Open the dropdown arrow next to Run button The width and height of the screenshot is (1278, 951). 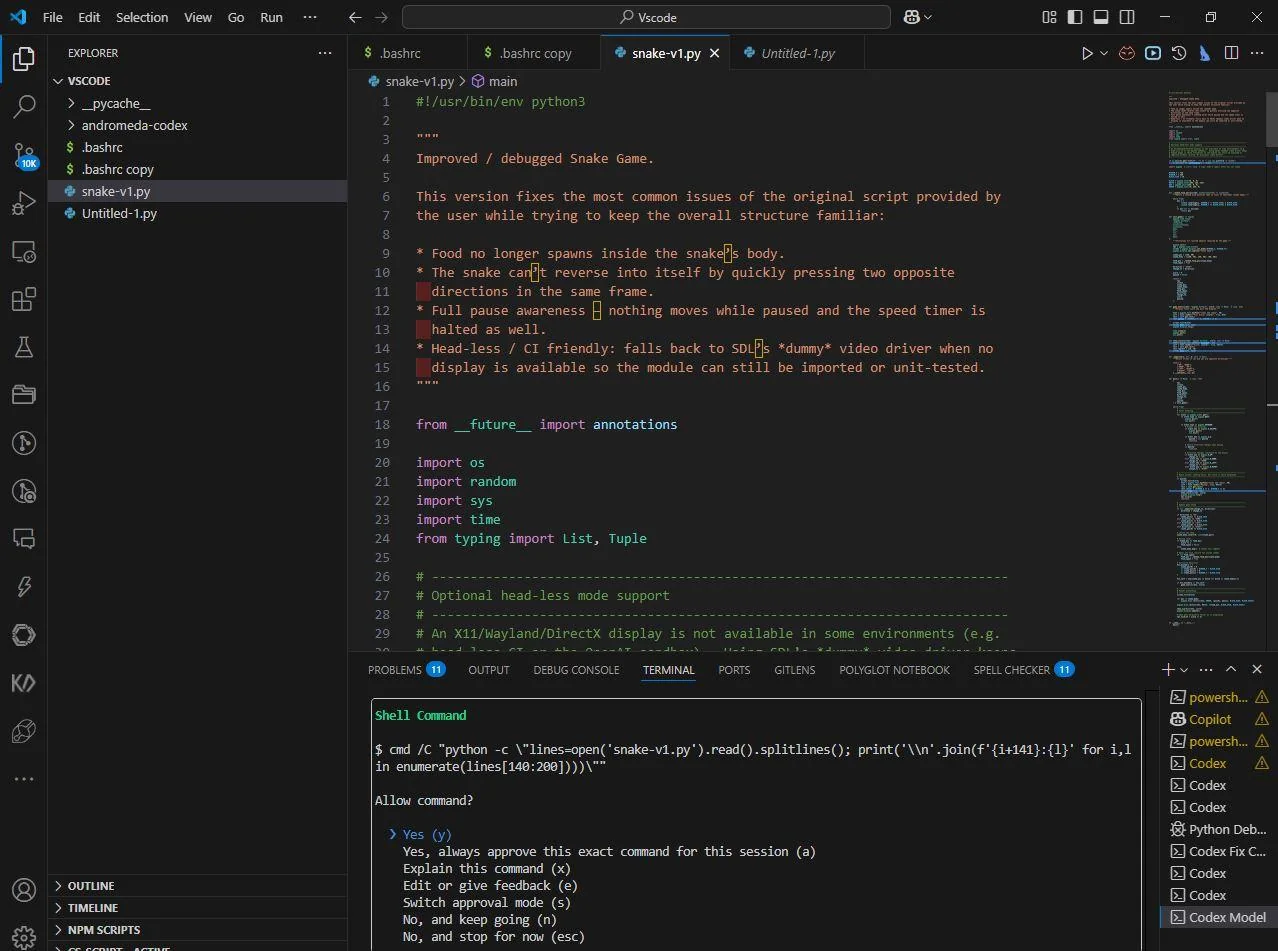[x=1104, y=53]
